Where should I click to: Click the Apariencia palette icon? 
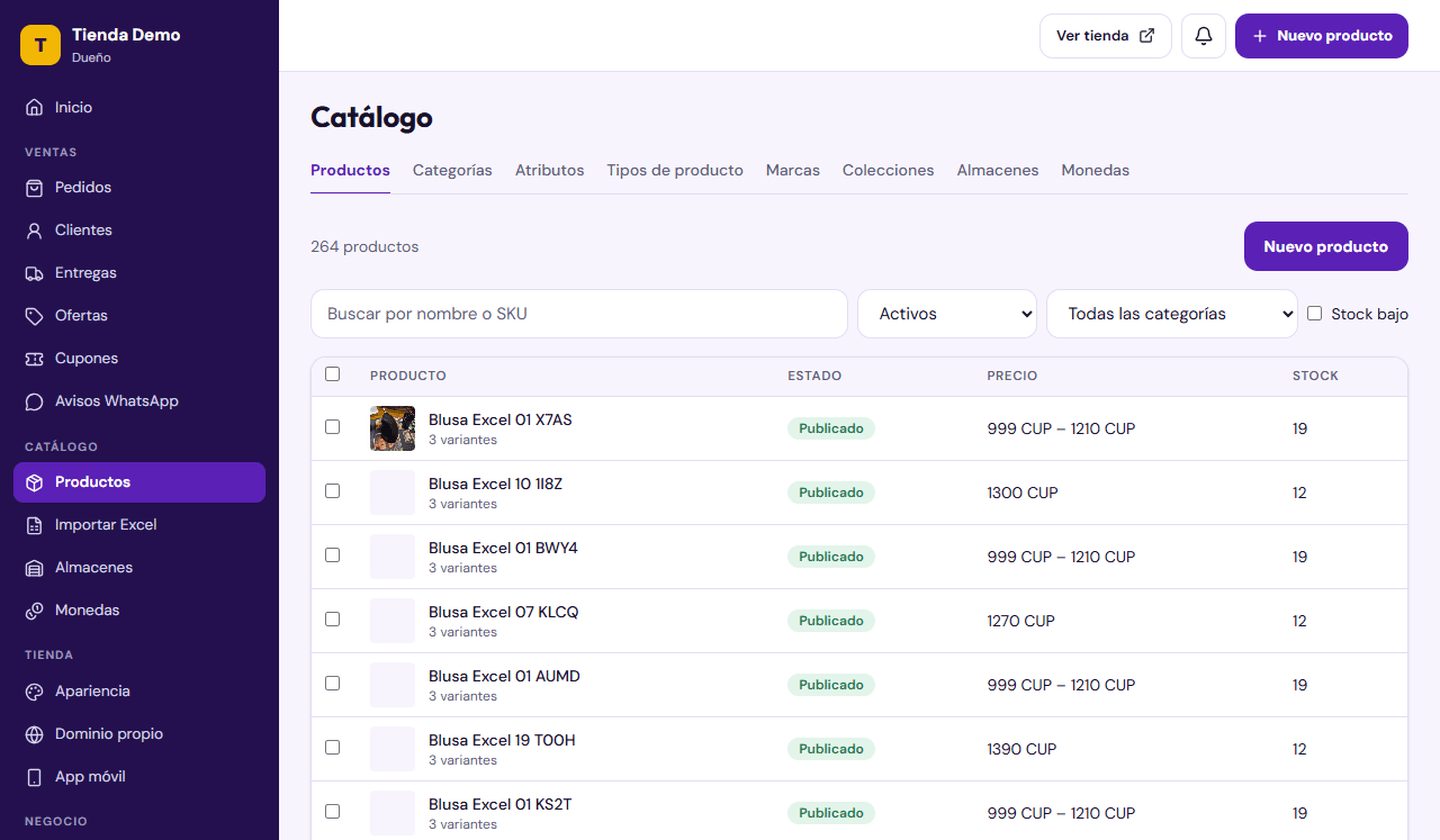pyautogui.click(x=35, y=691)
